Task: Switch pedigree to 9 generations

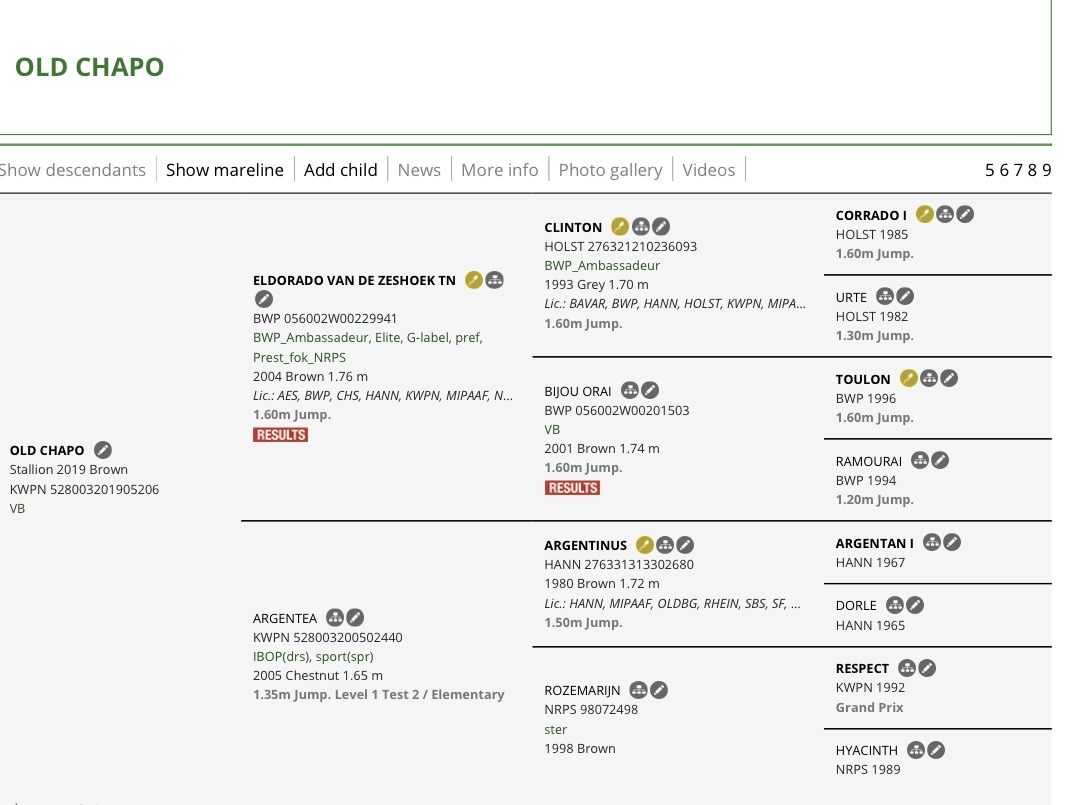Action: 1046,170
